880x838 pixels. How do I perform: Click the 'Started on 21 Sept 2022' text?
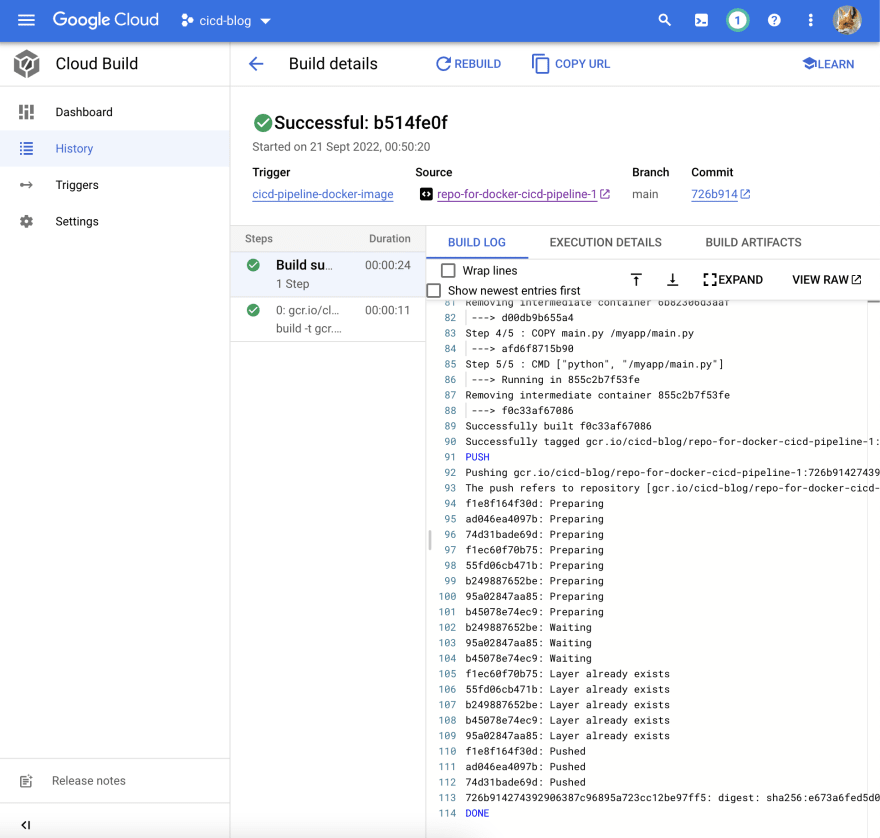[x=341, y=147]
